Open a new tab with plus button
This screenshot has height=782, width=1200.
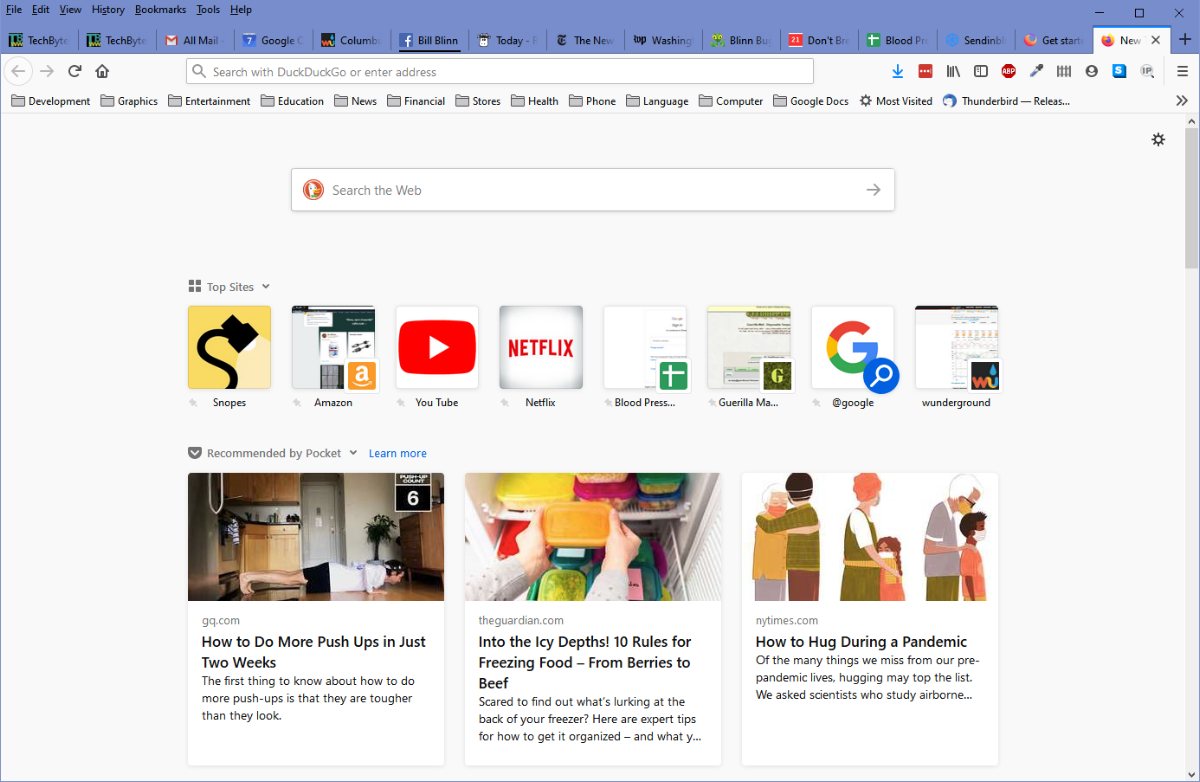(1185, 40)
